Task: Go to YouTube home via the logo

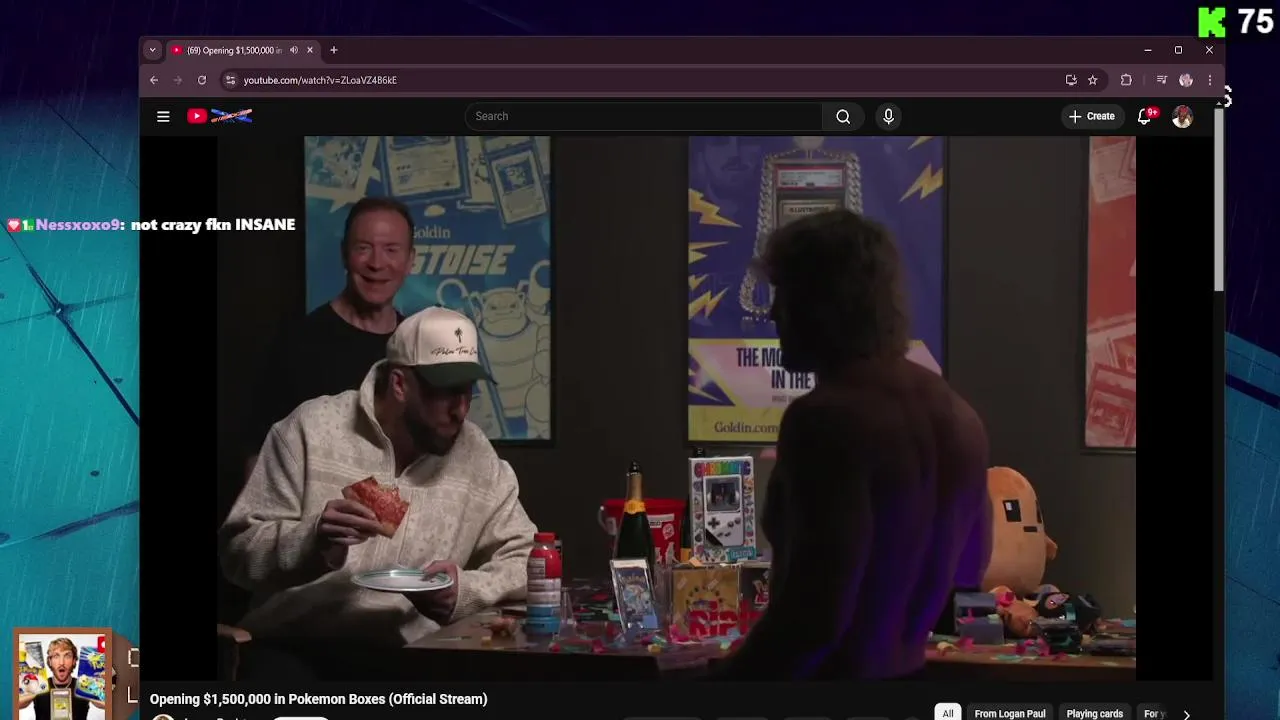Action: (x=219, y=116)
